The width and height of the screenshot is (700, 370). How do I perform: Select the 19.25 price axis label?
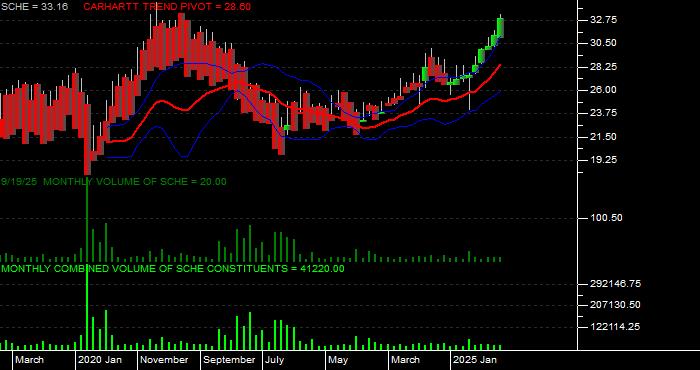pos(603,160)
